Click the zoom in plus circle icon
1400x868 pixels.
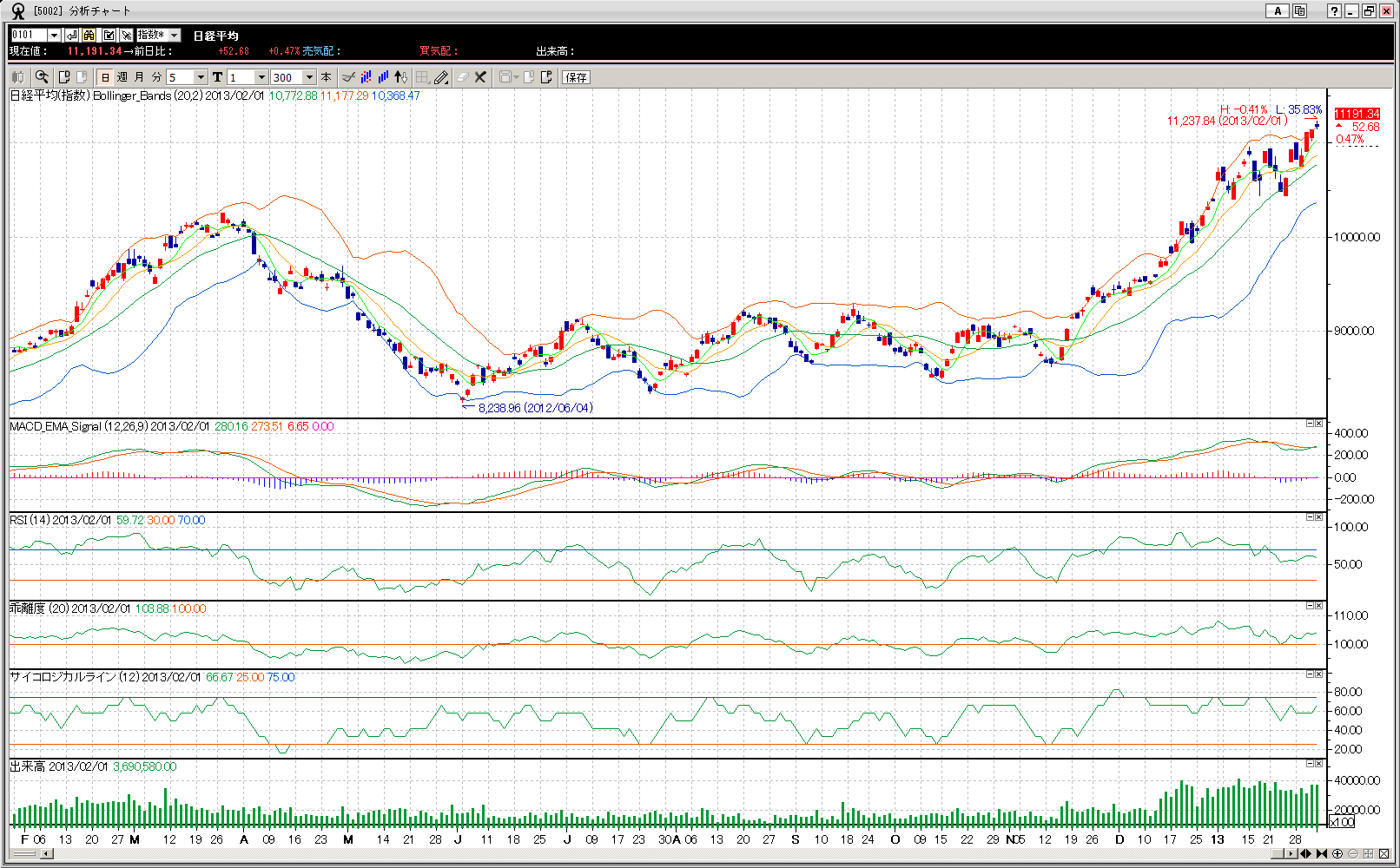1337,854
